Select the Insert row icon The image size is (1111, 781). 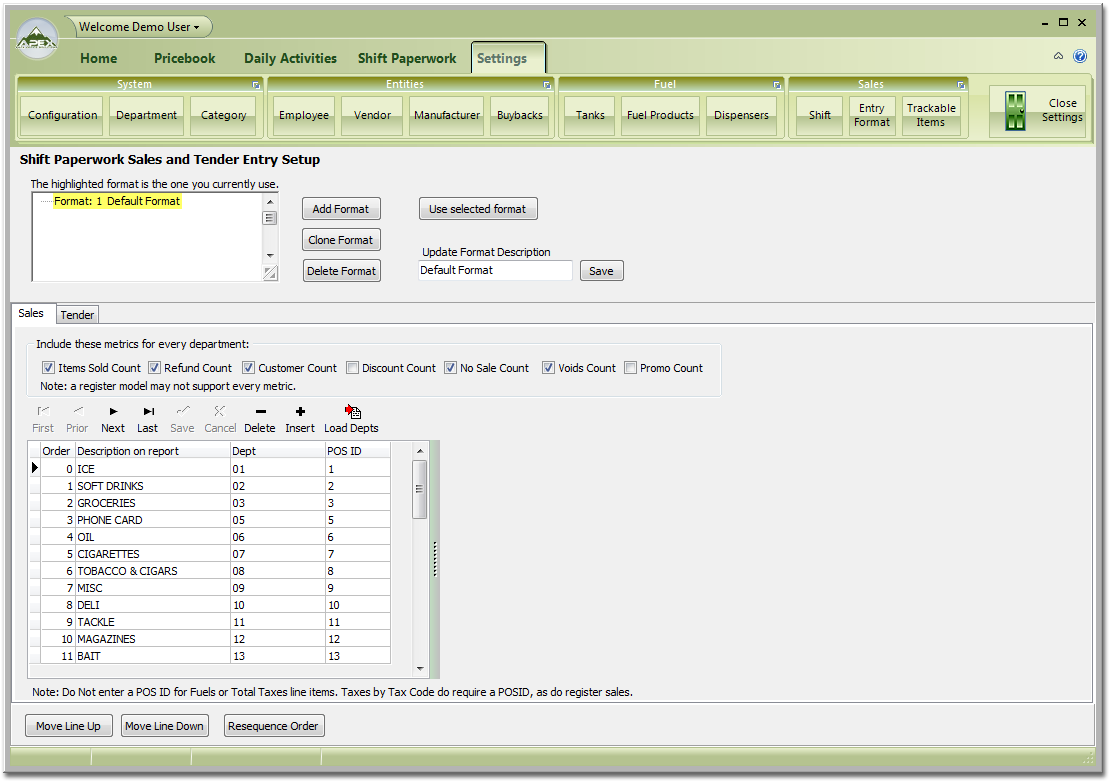click(299, 411)
